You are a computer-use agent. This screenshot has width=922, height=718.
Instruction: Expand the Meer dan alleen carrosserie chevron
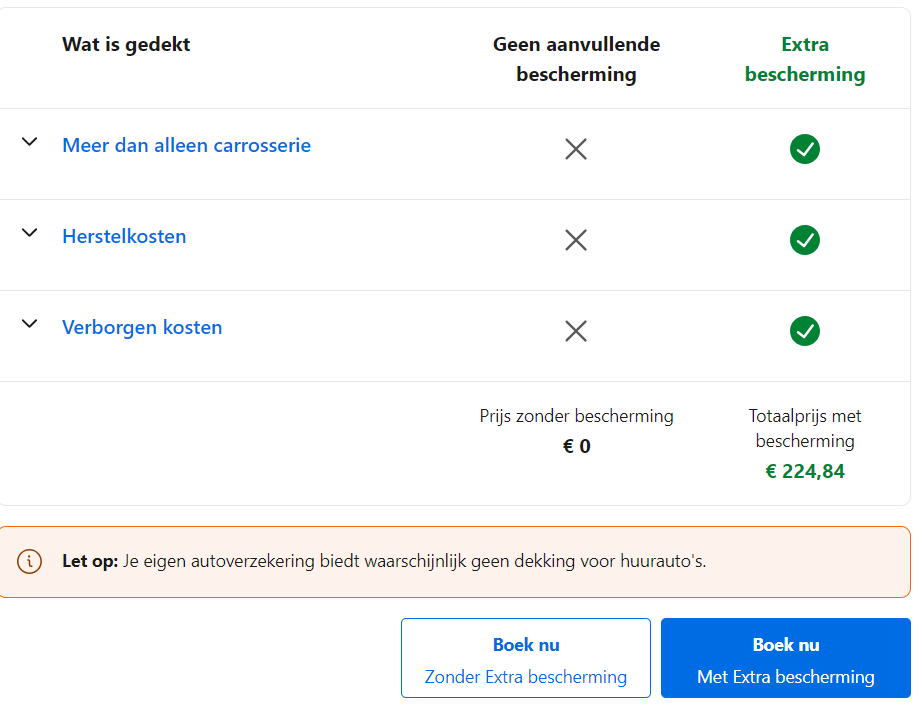click(x=30, y=142)
